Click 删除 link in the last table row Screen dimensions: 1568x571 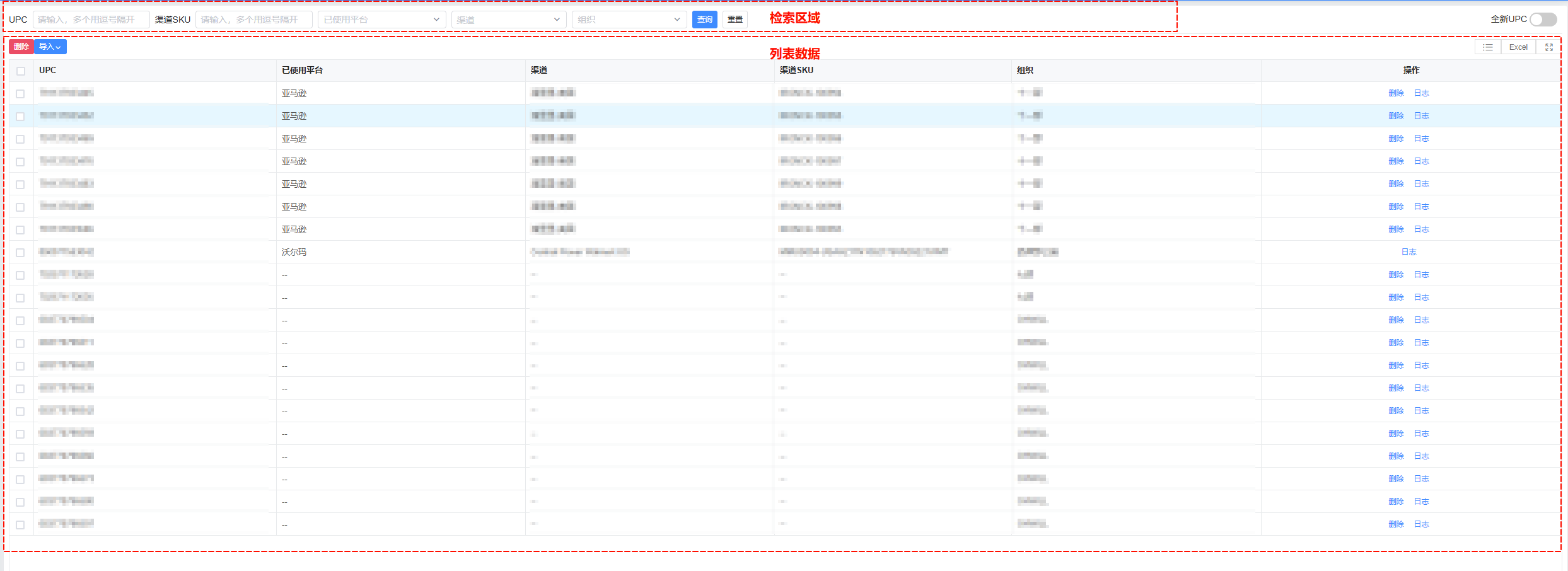(1396, 524)
